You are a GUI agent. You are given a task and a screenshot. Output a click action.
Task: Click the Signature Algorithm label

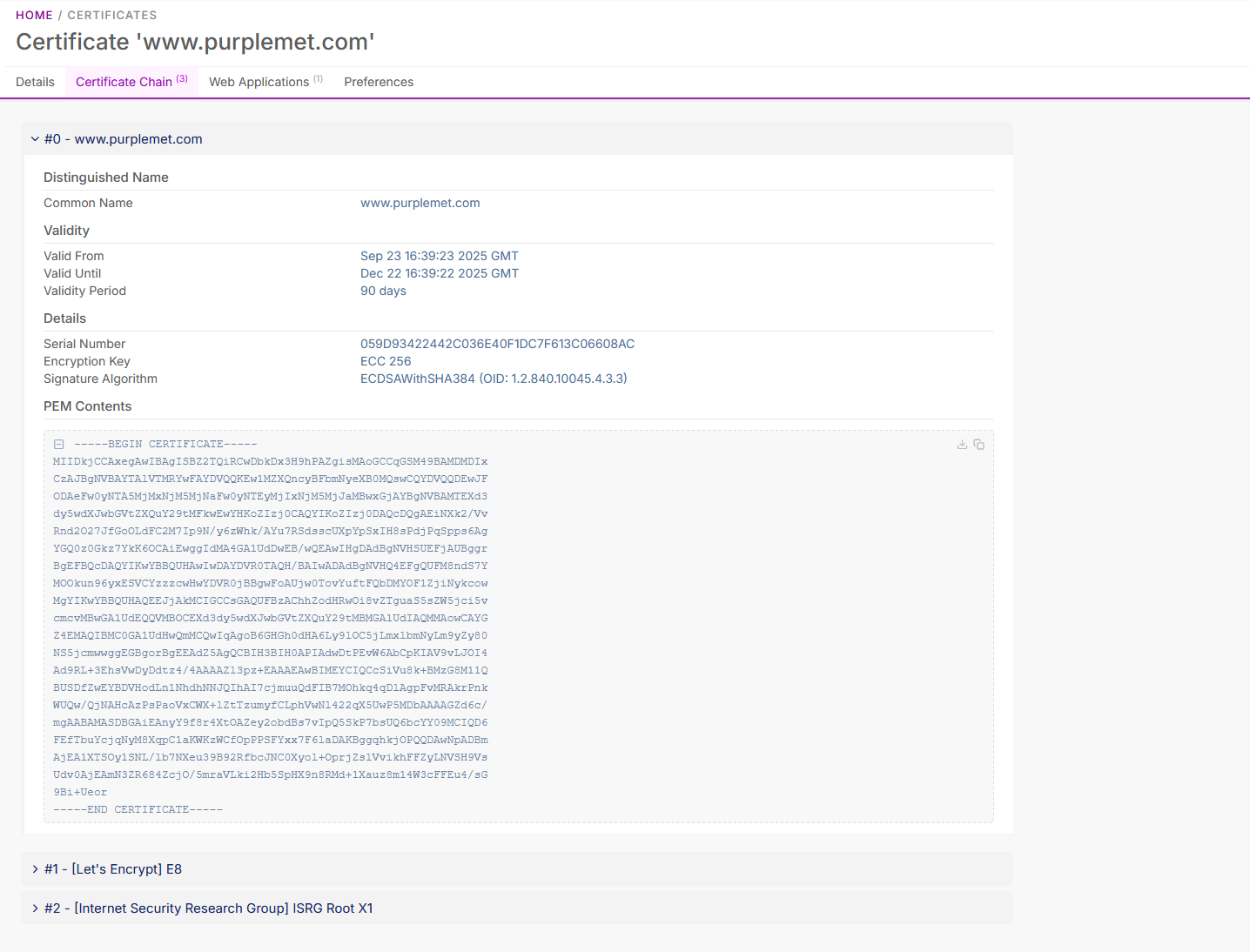[x=100, y=379]
